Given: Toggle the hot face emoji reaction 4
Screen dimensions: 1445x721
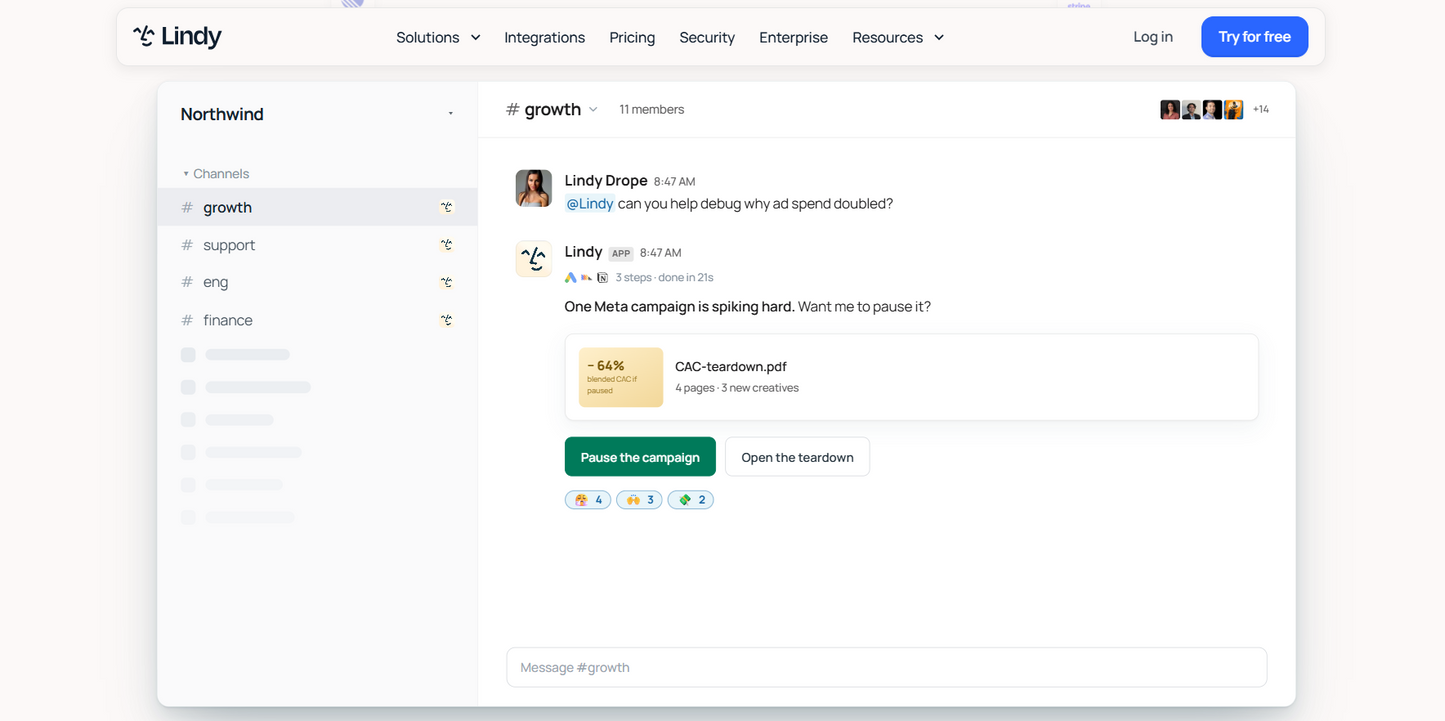Looking at the screenshot, I should pos(588,500).
